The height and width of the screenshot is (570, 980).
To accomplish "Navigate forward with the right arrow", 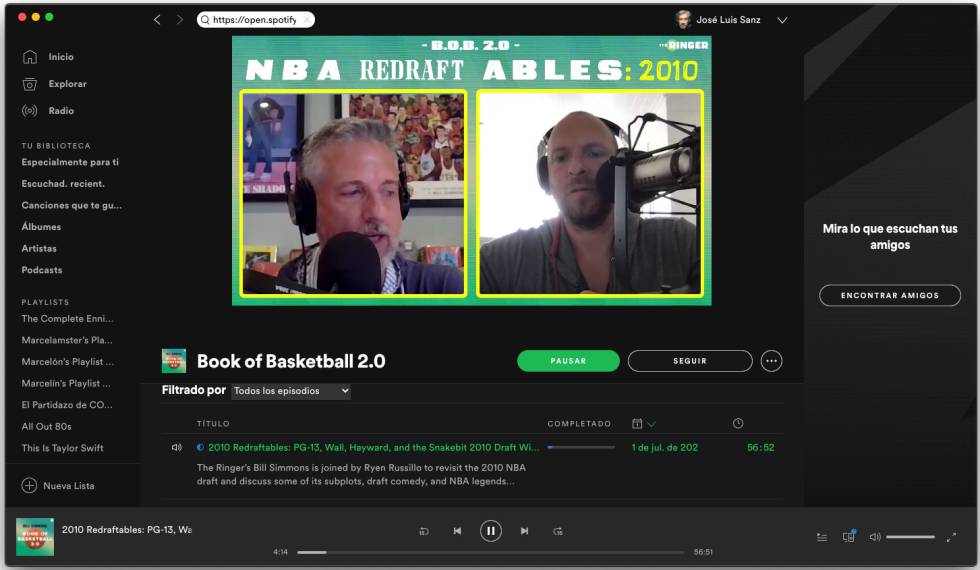I will point(180,20).
